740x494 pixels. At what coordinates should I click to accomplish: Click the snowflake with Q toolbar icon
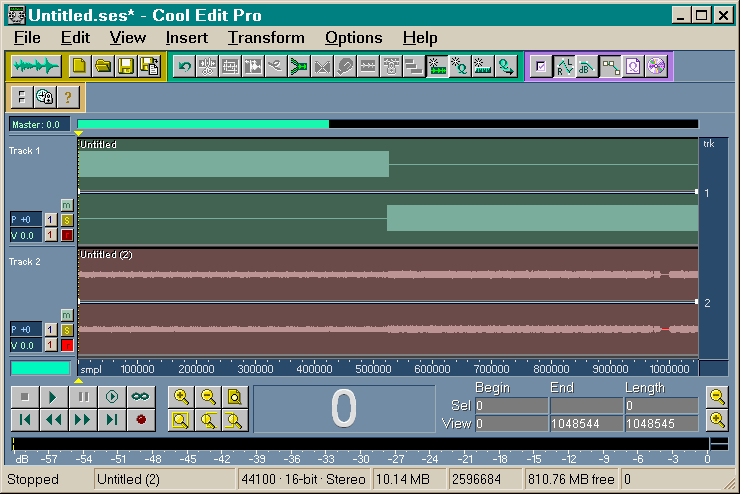(460, 67)
